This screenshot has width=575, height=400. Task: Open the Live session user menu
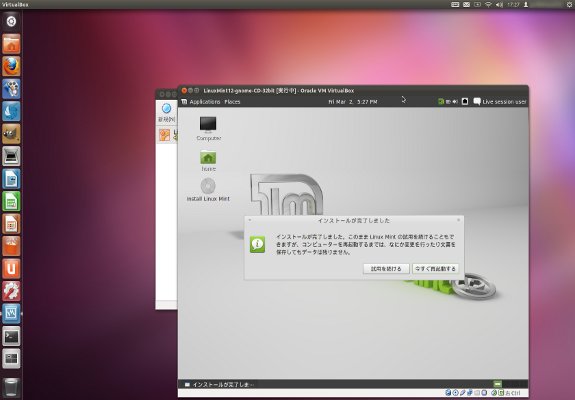[x=500, y=102]
